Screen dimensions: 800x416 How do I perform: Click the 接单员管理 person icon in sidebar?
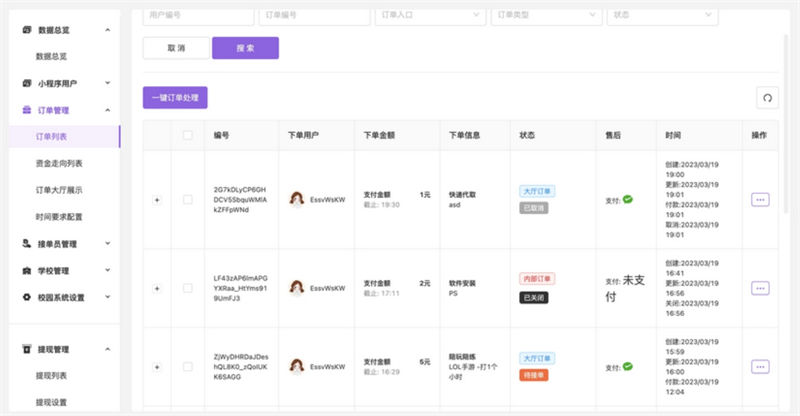tap(27, 243)
